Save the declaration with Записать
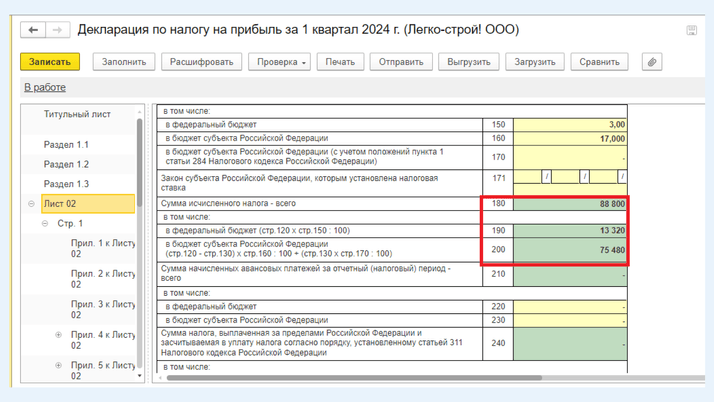Screen dimensions: 714x402 click(50, 62)
